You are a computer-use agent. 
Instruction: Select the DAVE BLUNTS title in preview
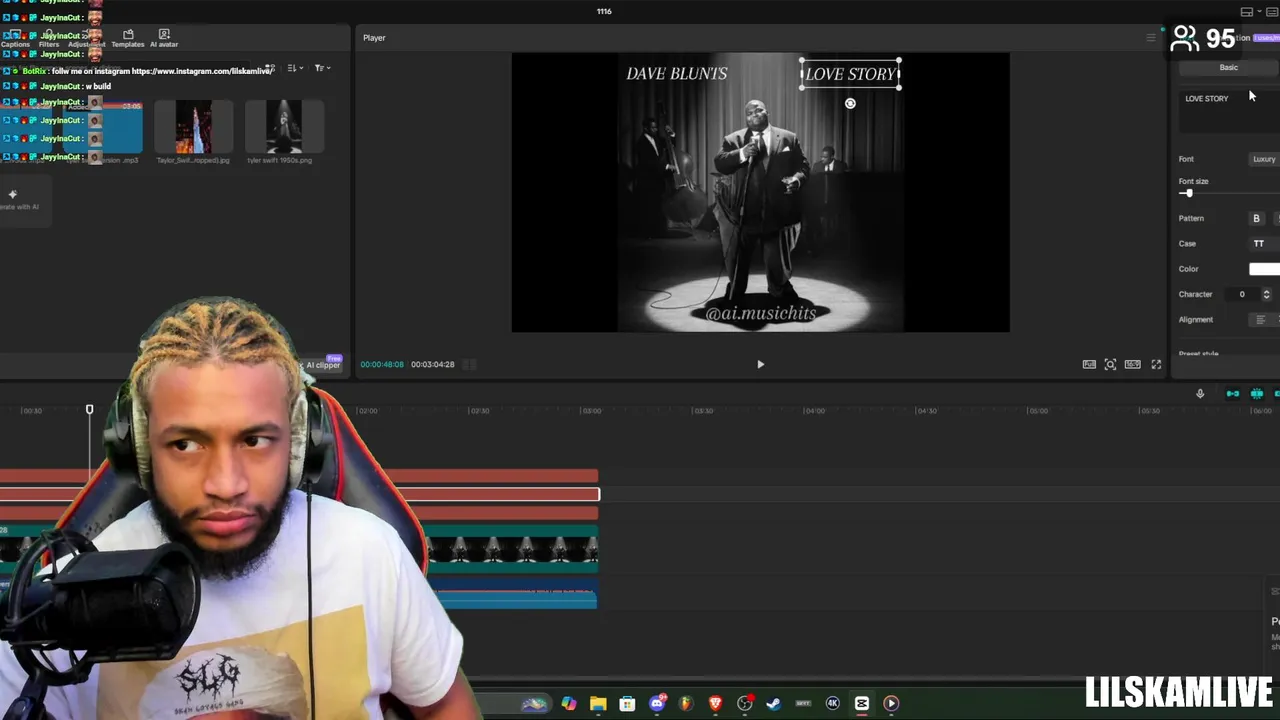pyautogui.click(x=677, y=73)
